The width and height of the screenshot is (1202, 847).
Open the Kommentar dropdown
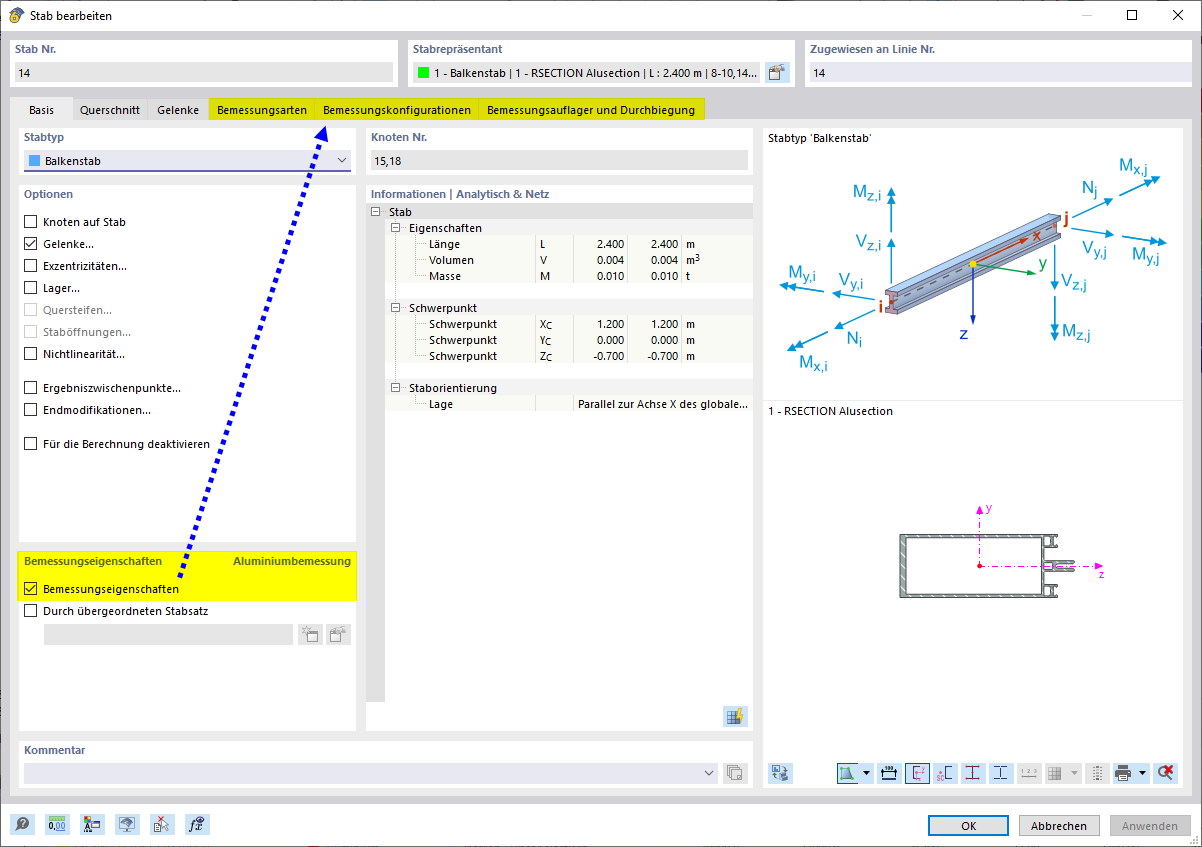[710, 773]
